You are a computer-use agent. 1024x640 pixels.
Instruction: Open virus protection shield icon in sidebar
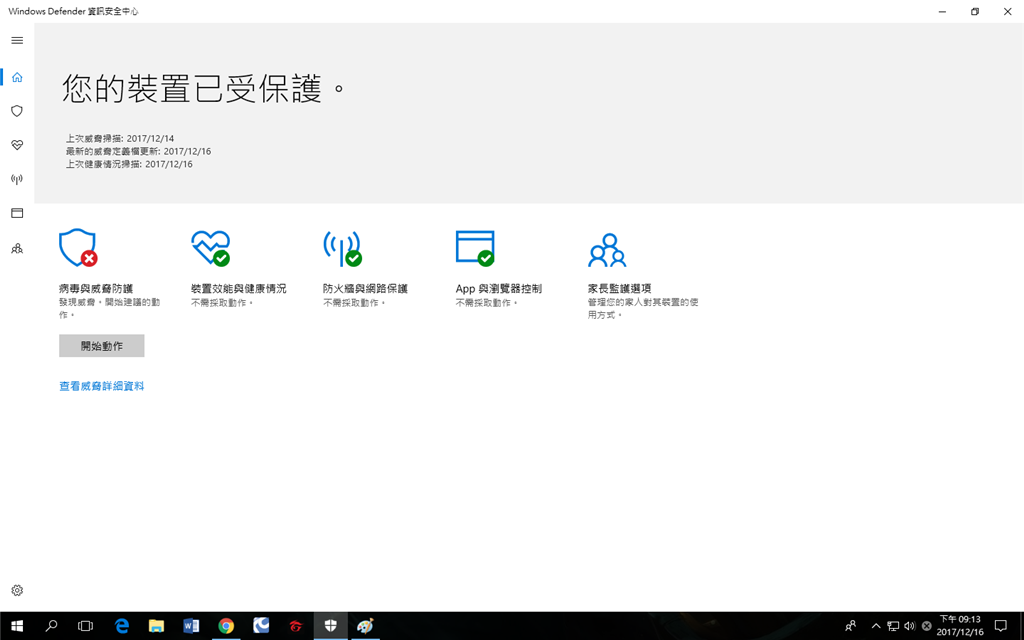point(17,111)
